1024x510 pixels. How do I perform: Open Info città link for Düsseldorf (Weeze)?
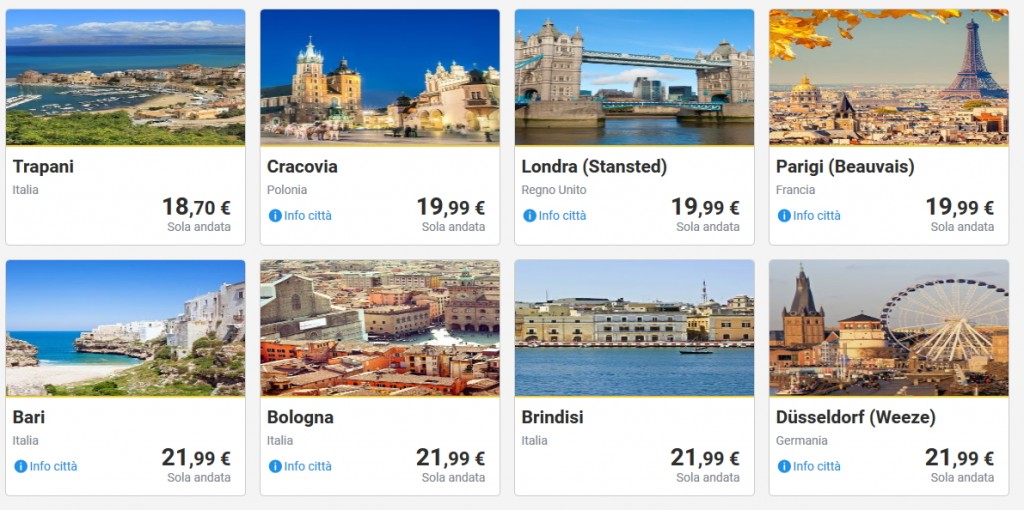(816, 466)
